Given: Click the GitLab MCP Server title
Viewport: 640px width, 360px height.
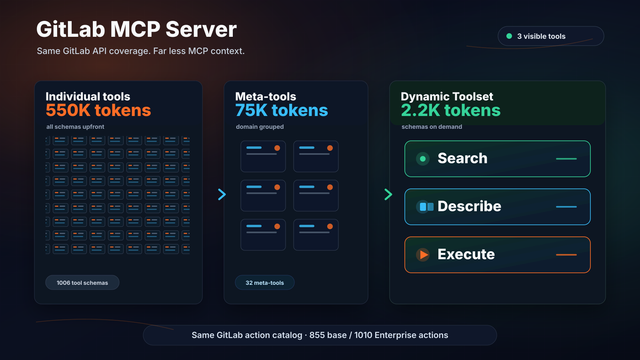Looking at the screenshot, I should pos(136,29).
